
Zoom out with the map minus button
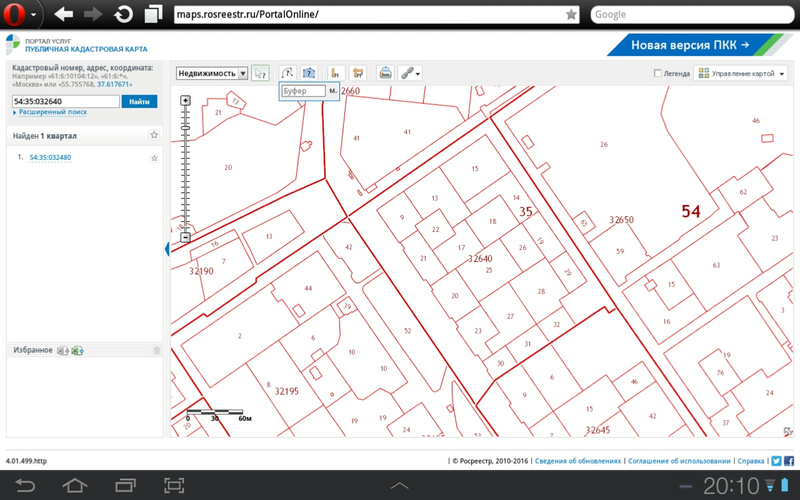185,237
